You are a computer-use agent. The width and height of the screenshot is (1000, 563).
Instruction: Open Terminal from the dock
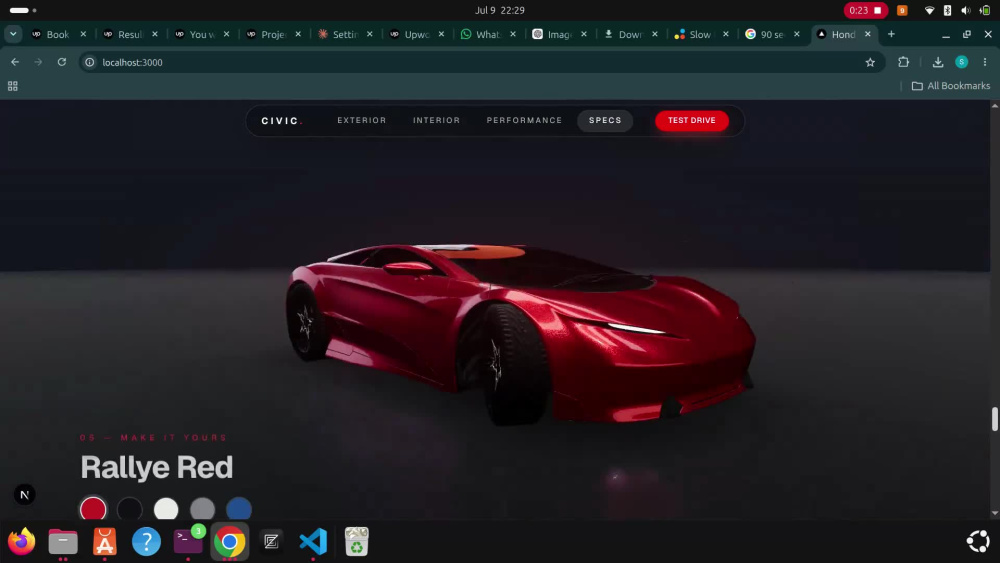point(188,541)
